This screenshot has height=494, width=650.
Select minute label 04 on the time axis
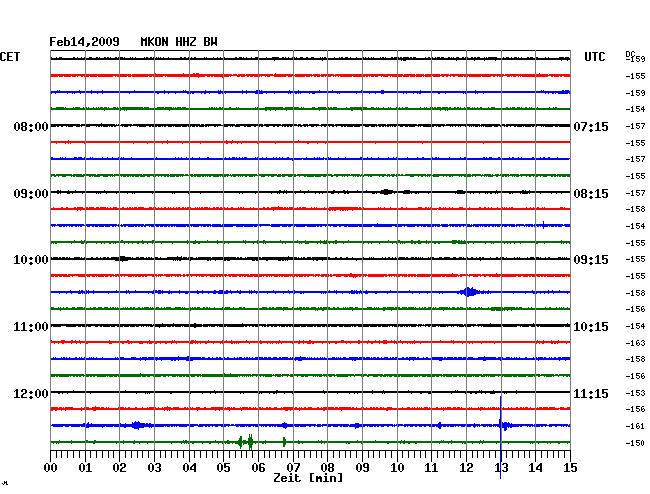coord(189,468)
